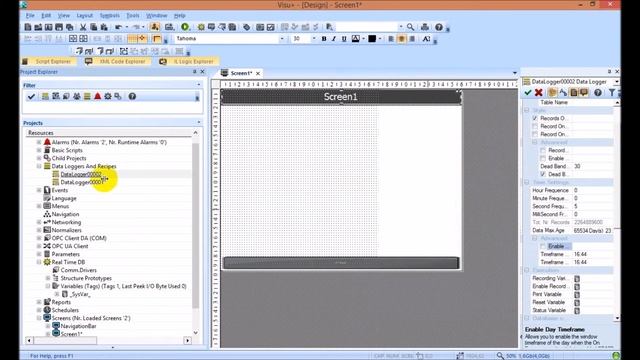The width and height of the screenshot is (640, 360).
Task: Click the Properties panel help question icon
Action: [598, 93]
